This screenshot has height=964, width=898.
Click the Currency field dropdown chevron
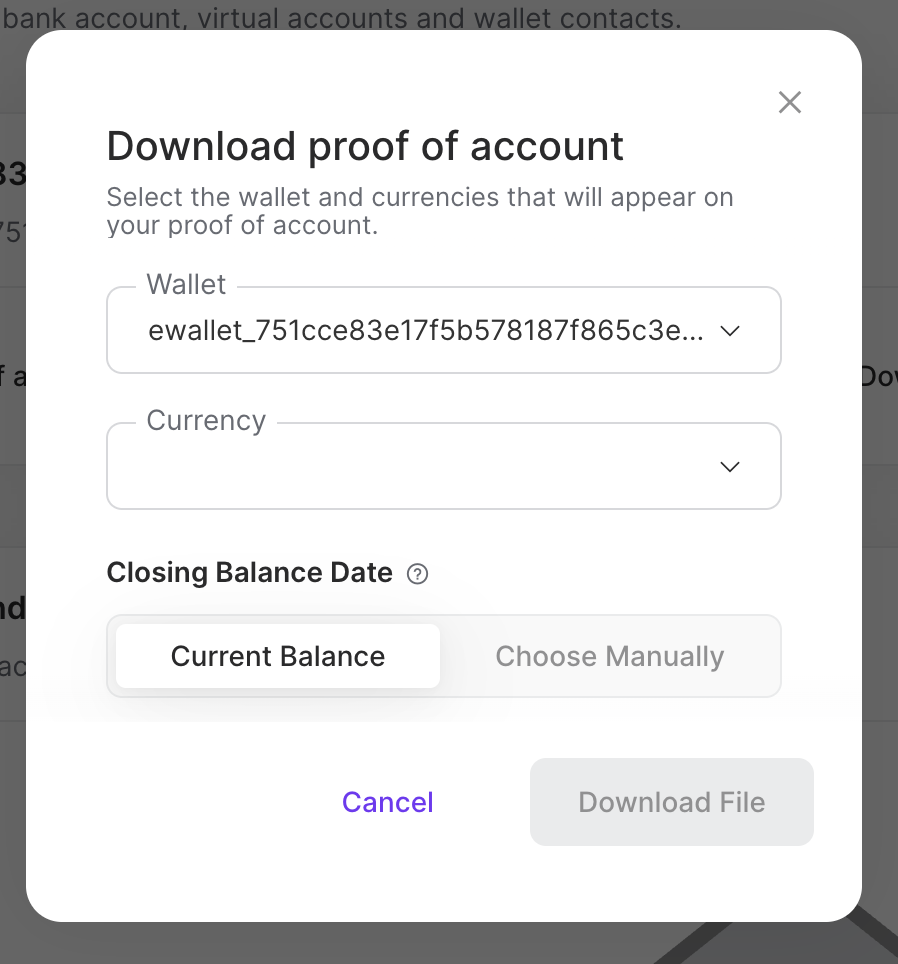729,466
